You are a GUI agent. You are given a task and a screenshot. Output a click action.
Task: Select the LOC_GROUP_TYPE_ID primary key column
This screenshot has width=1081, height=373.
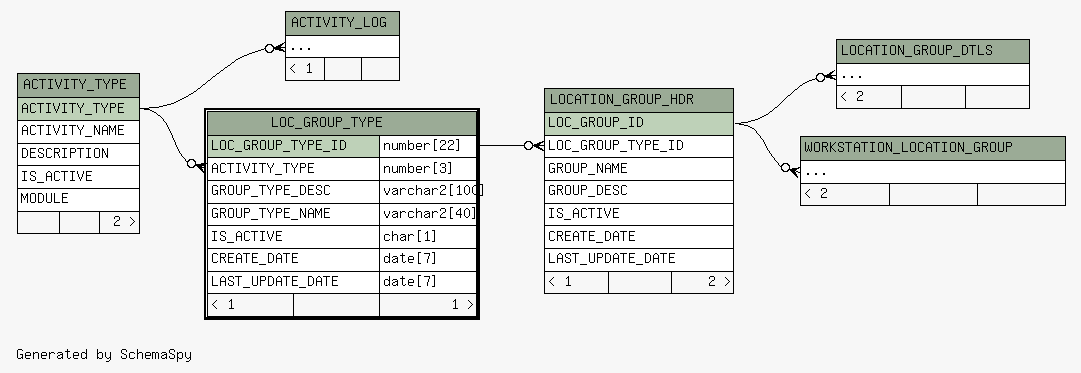pos(294,145)
